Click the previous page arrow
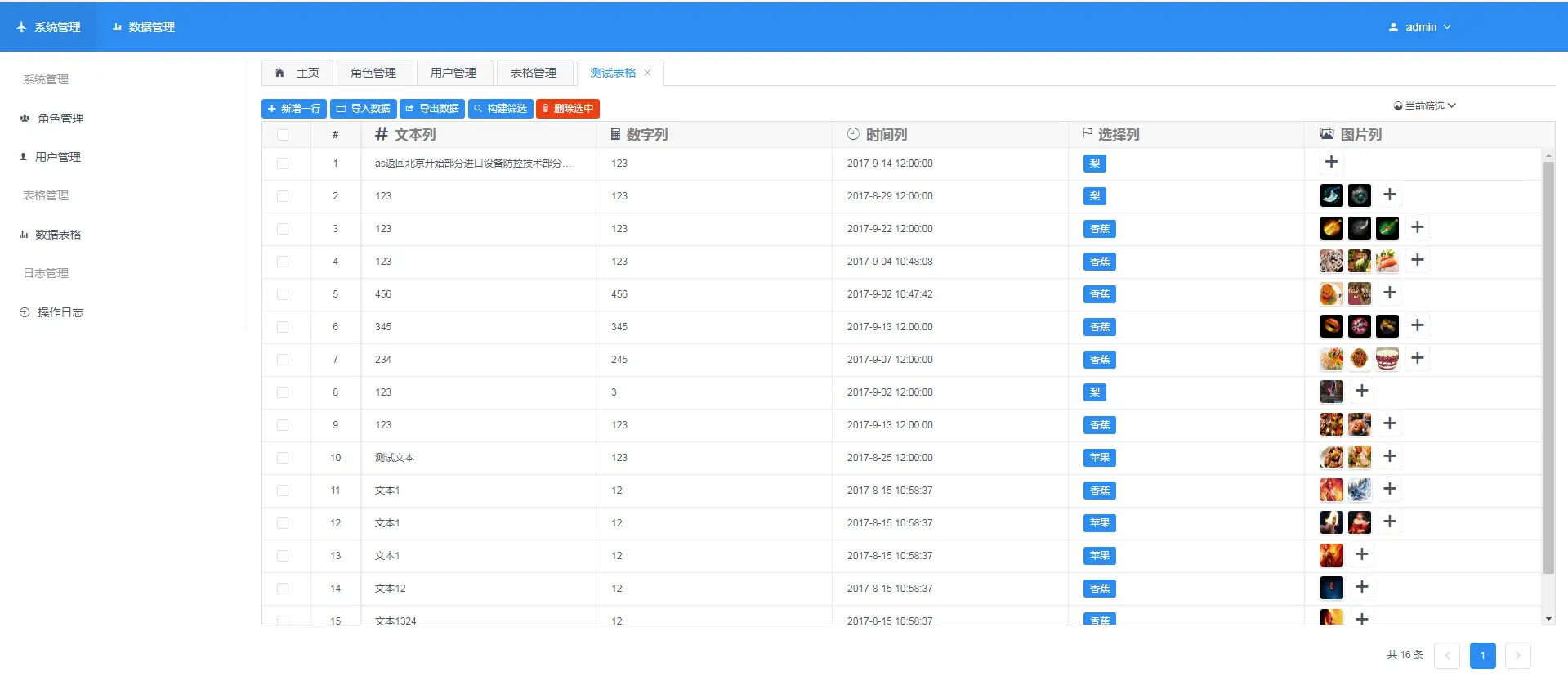 [1447, 655]
